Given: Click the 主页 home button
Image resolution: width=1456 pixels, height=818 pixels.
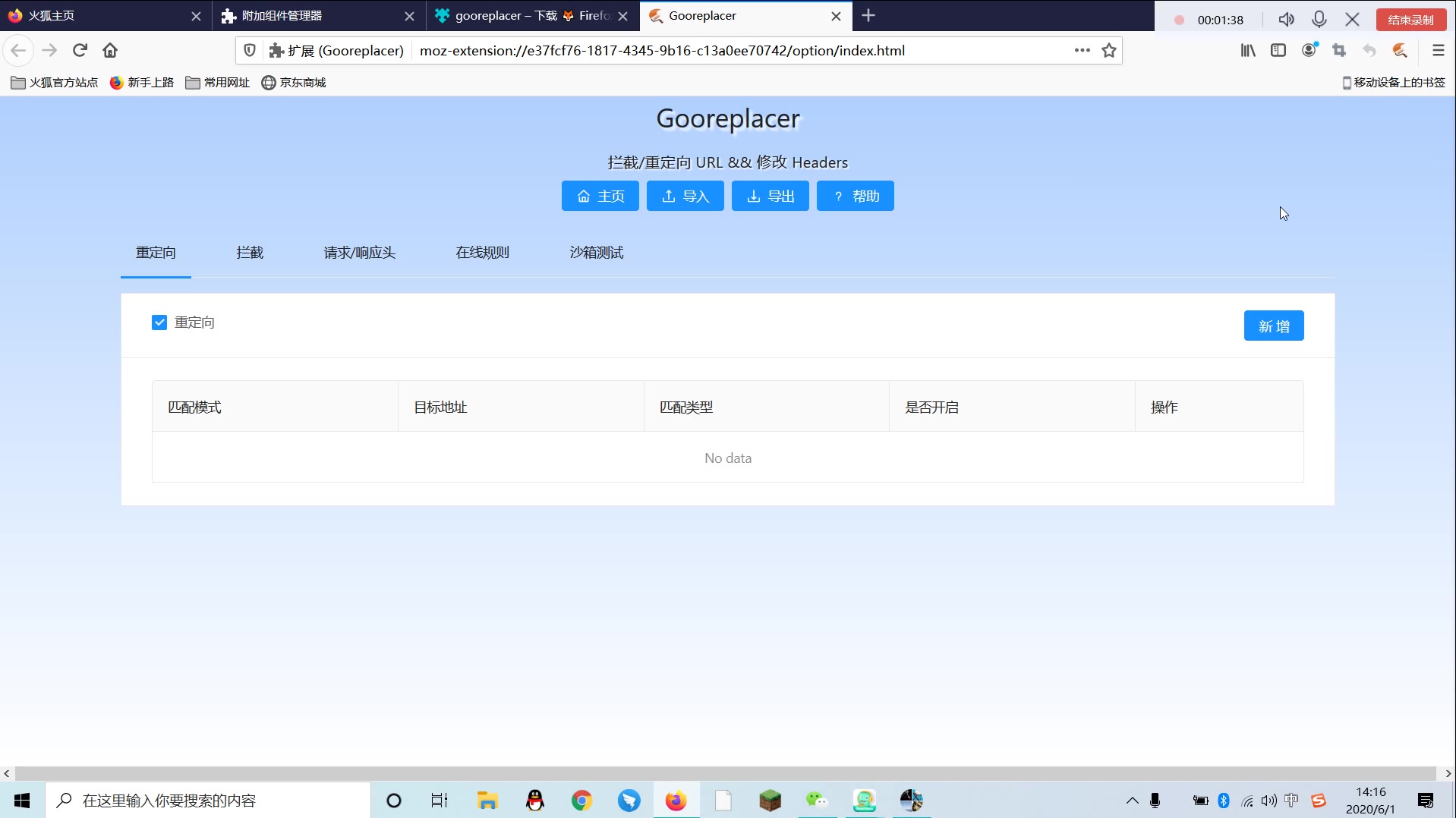Looking at the screenshot, I should (x=600, y=196).
